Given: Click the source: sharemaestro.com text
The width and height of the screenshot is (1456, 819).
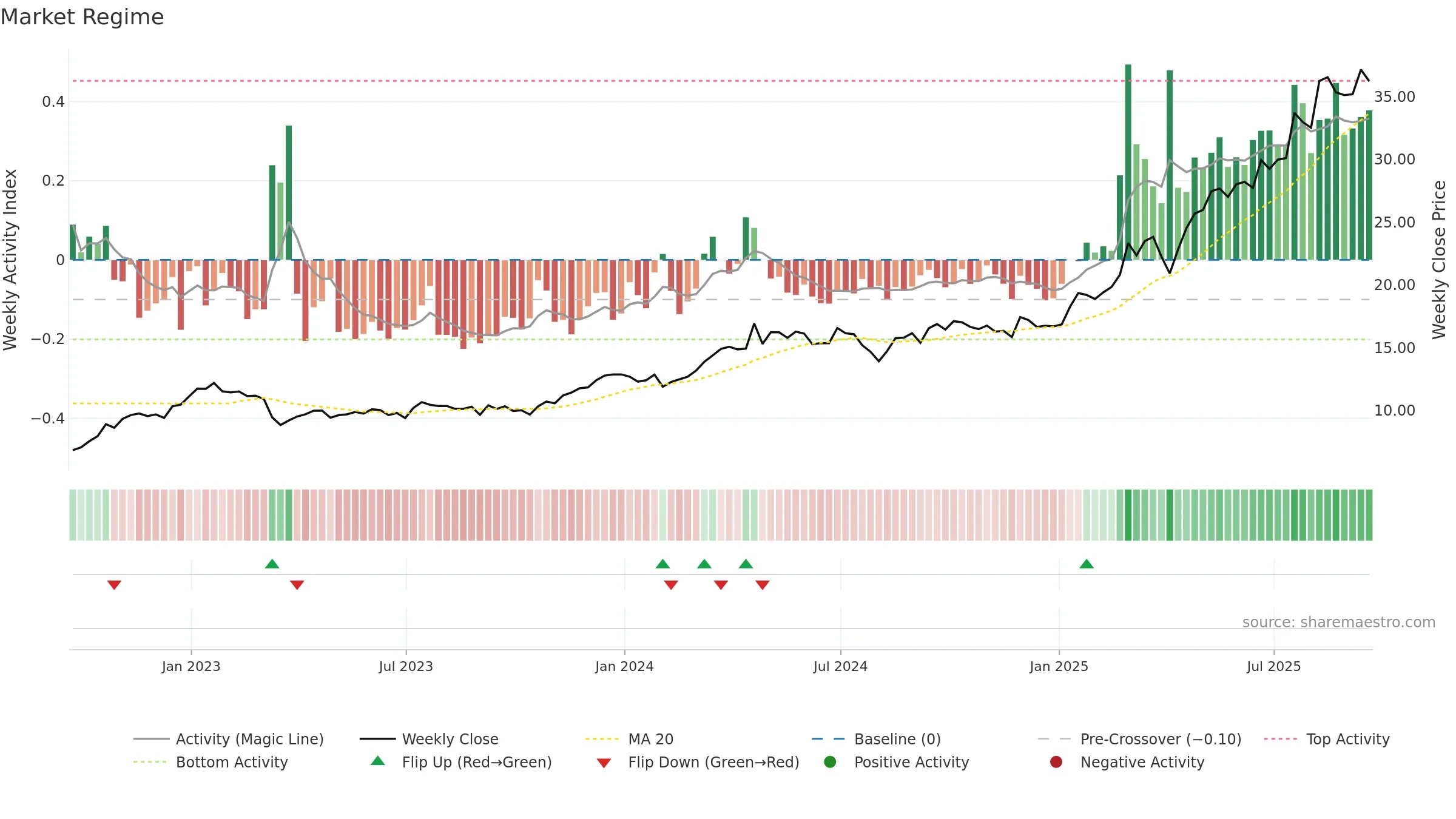Looking at the screenshot, I should pos(1339,622).
